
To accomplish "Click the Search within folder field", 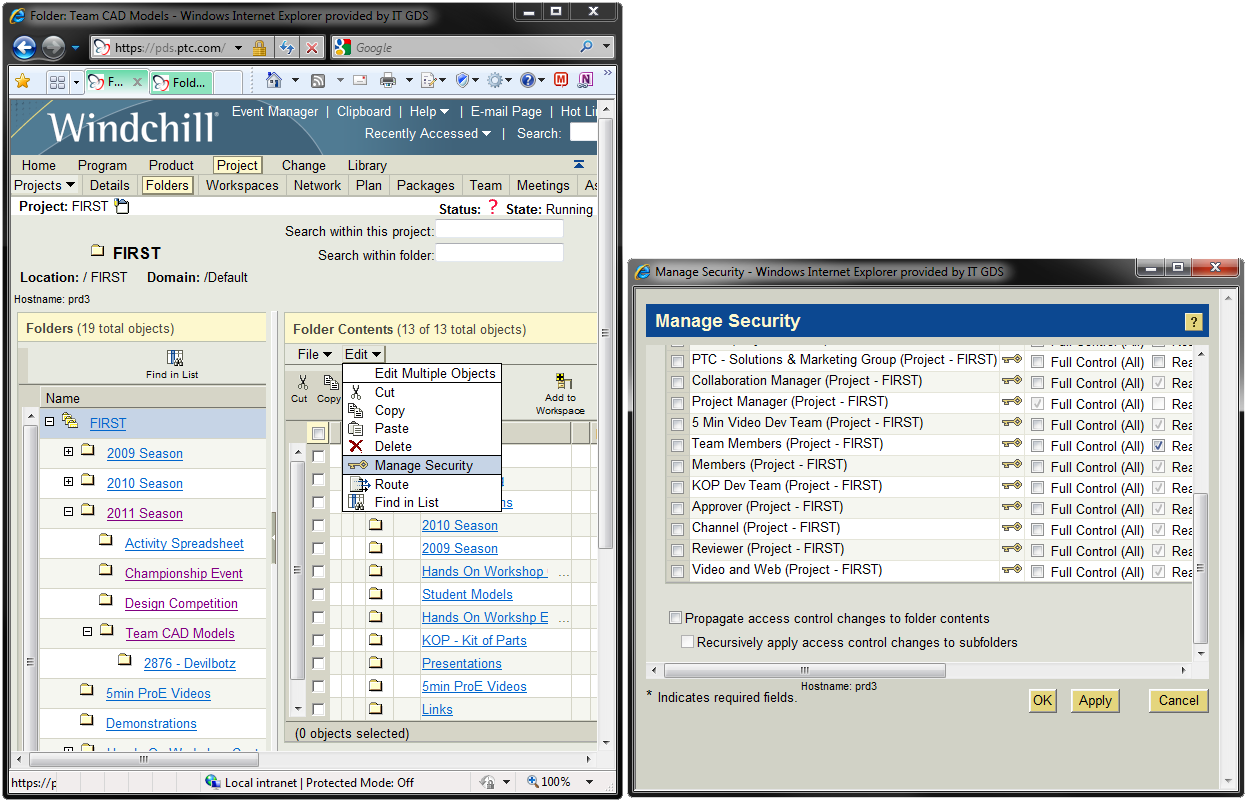I will [x=499, y=254].
